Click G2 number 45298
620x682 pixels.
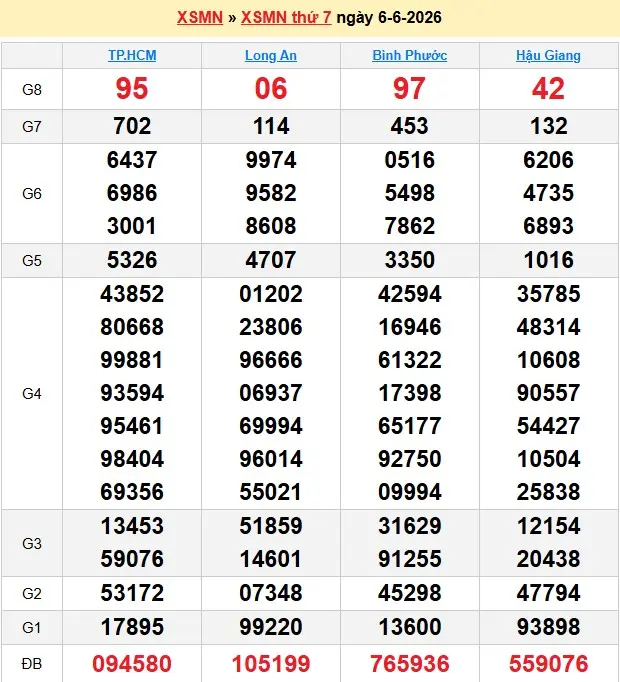click(409, 593)
